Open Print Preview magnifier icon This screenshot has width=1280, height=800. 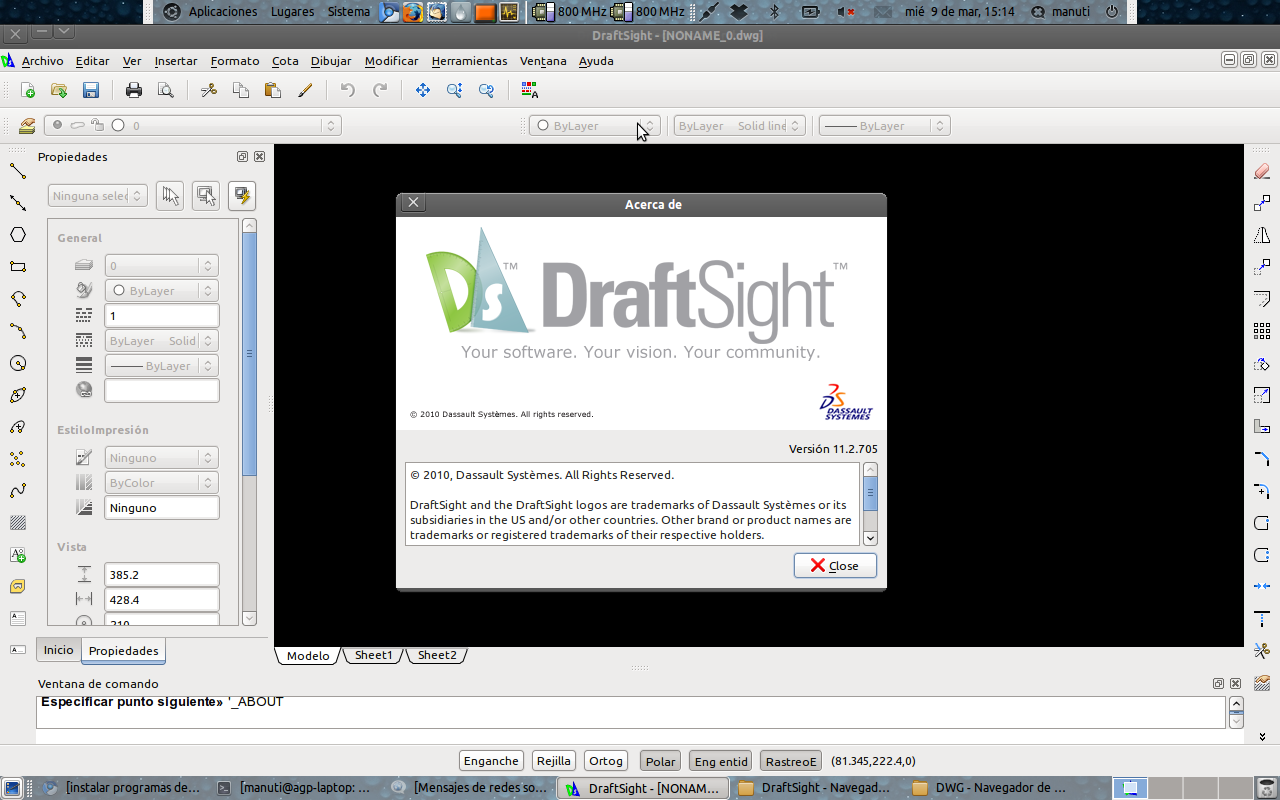(x=166, y=90)
